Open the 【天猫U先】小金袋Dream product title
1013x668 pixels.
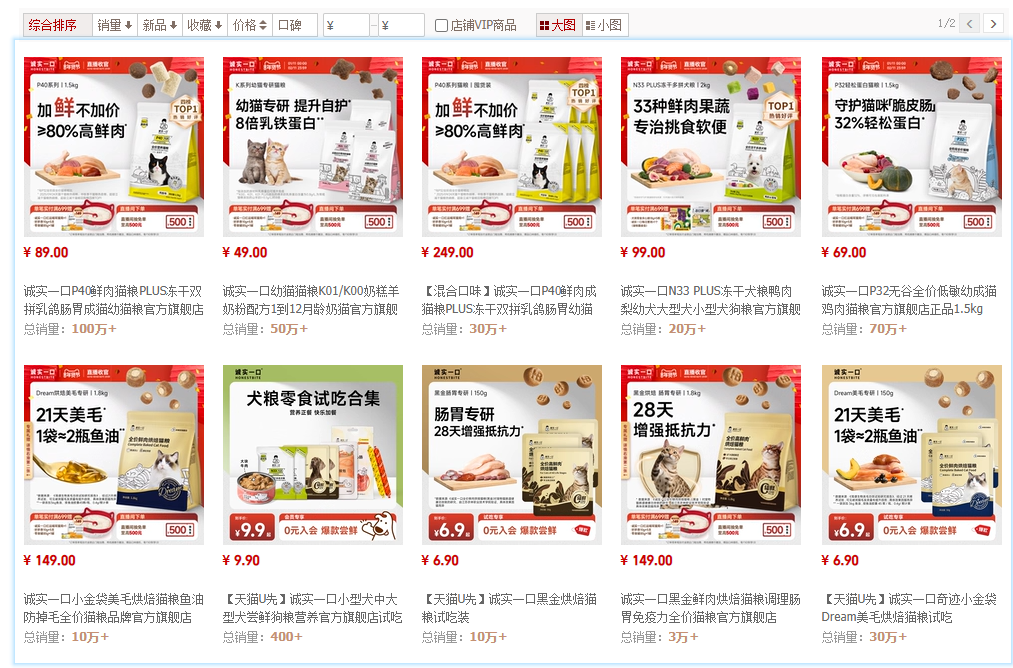click(x=909, y=608)
